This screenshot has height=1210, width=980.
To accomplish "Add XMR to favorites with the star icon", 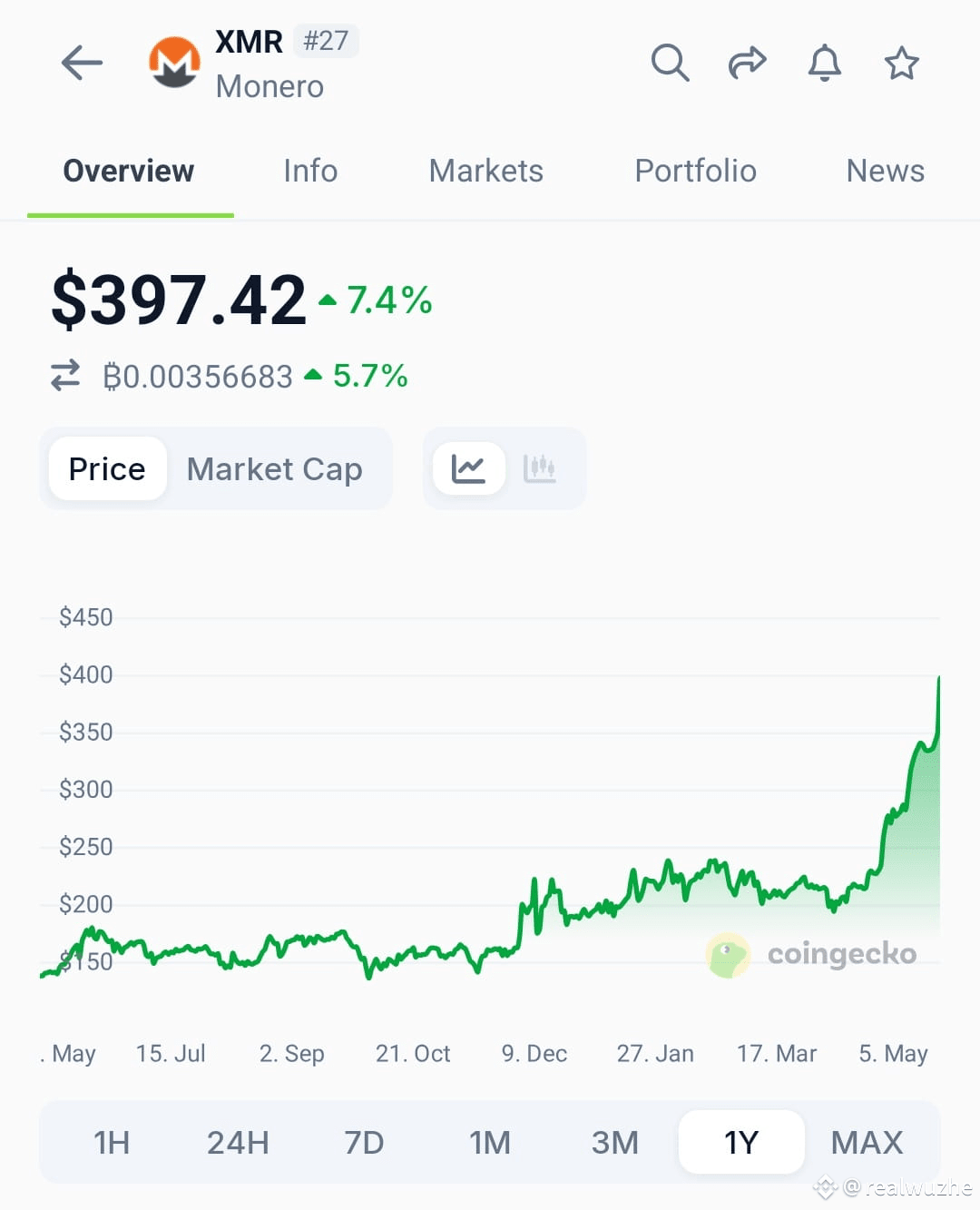I will (x=902, y=63).
